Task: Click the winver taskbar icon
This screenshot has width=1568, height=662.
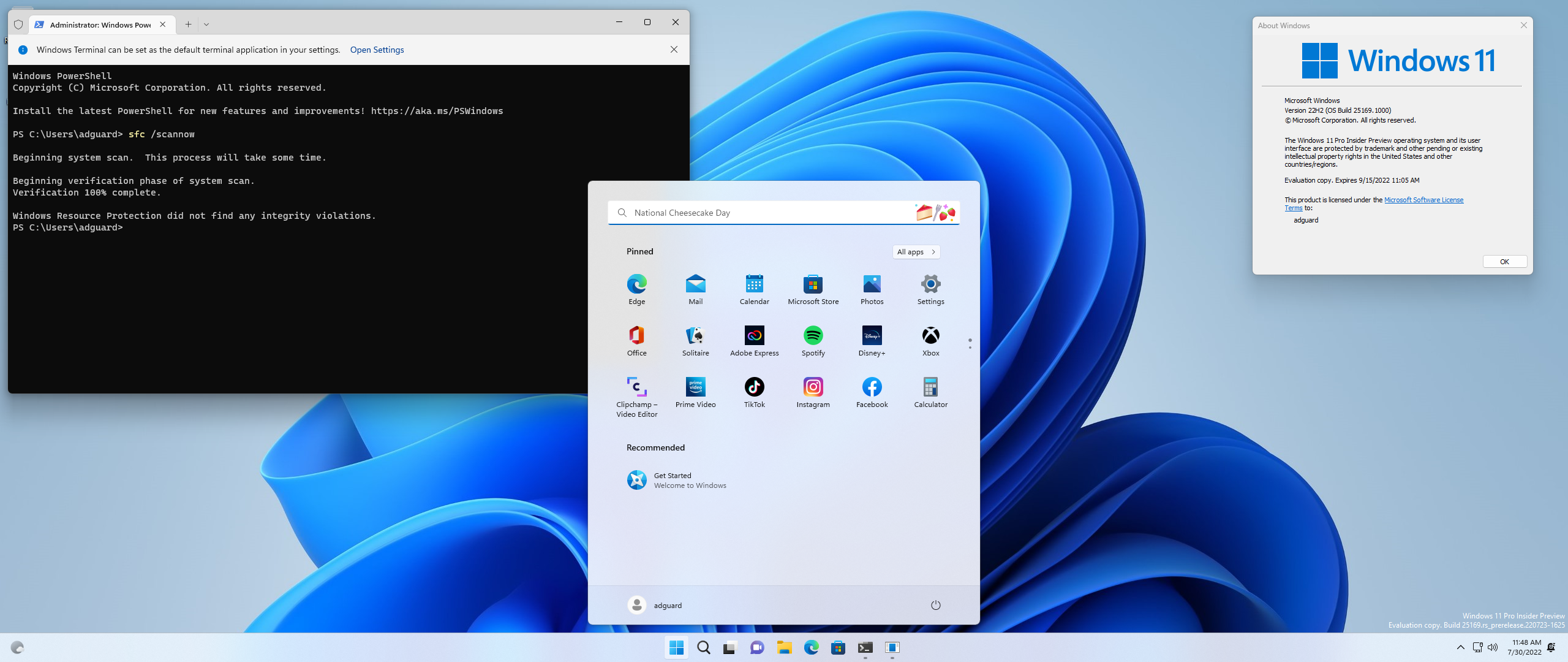Action: pyautogui.click(x=892, y=647)
